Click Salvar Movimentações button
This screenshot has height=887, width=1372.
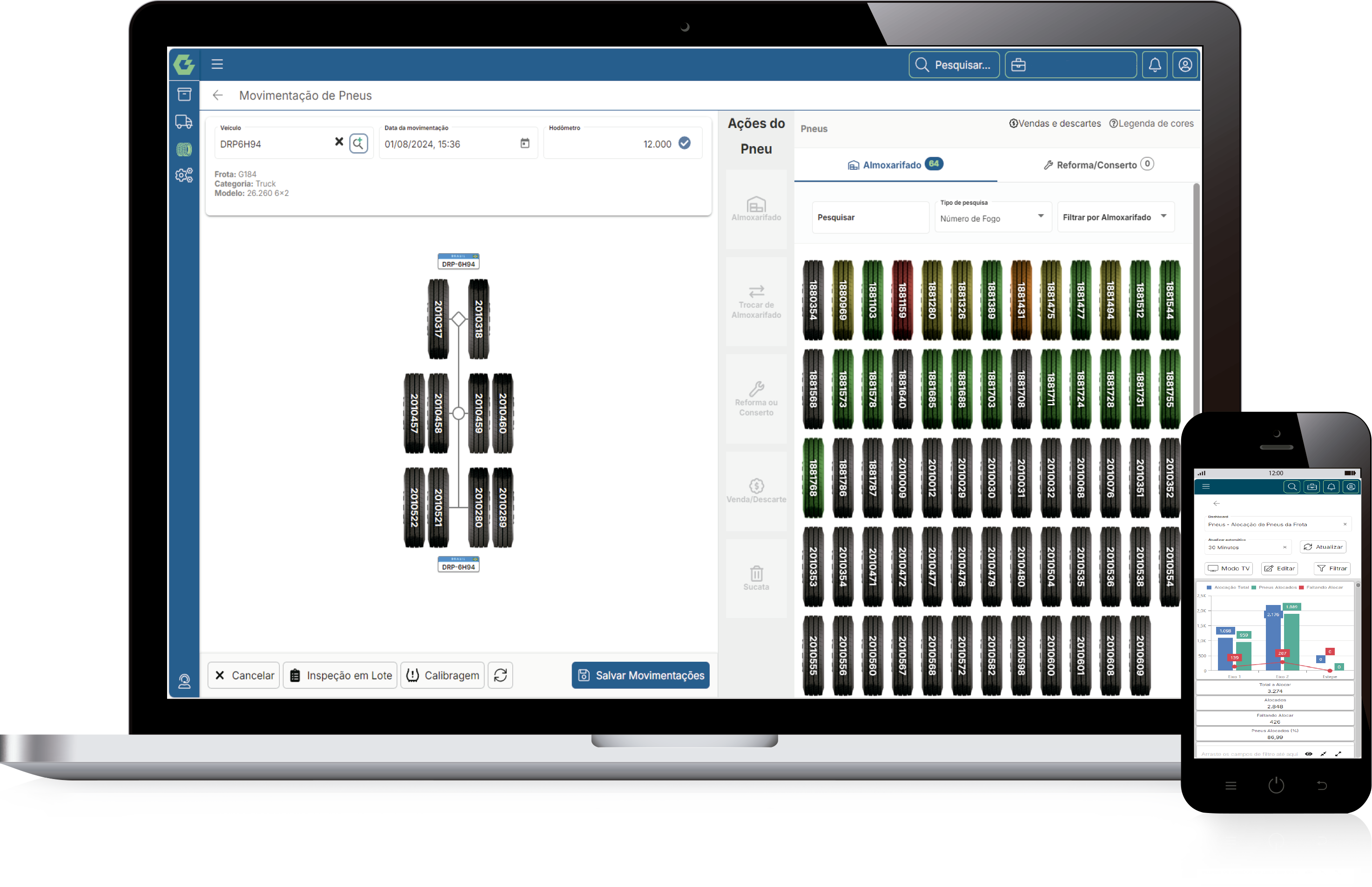[x=640, y=675]
